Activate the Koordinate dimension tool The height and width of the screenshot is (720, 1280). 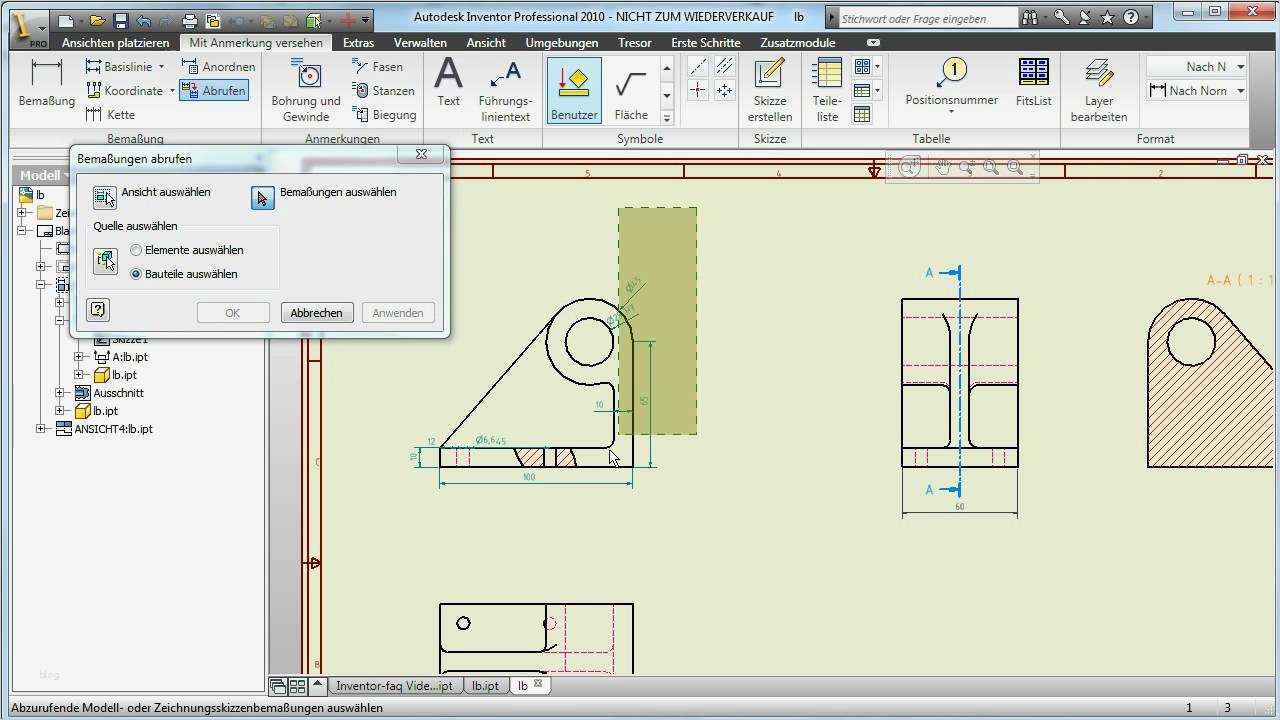pos(123,90)
